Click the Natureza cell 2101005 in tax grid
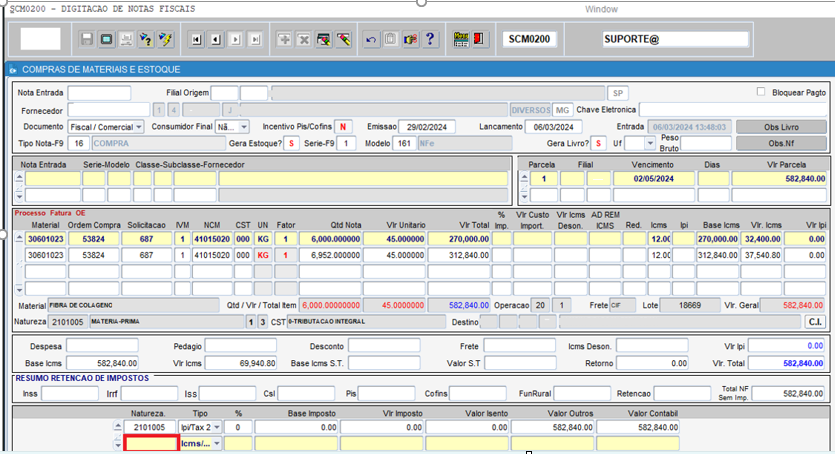This screenshot has height=454, width=835. coord(150,427)
